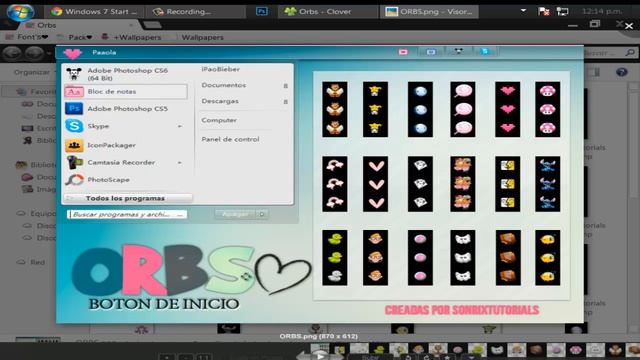
Task: Go to previous image in the viewer
Action: [x=303, y=356]
